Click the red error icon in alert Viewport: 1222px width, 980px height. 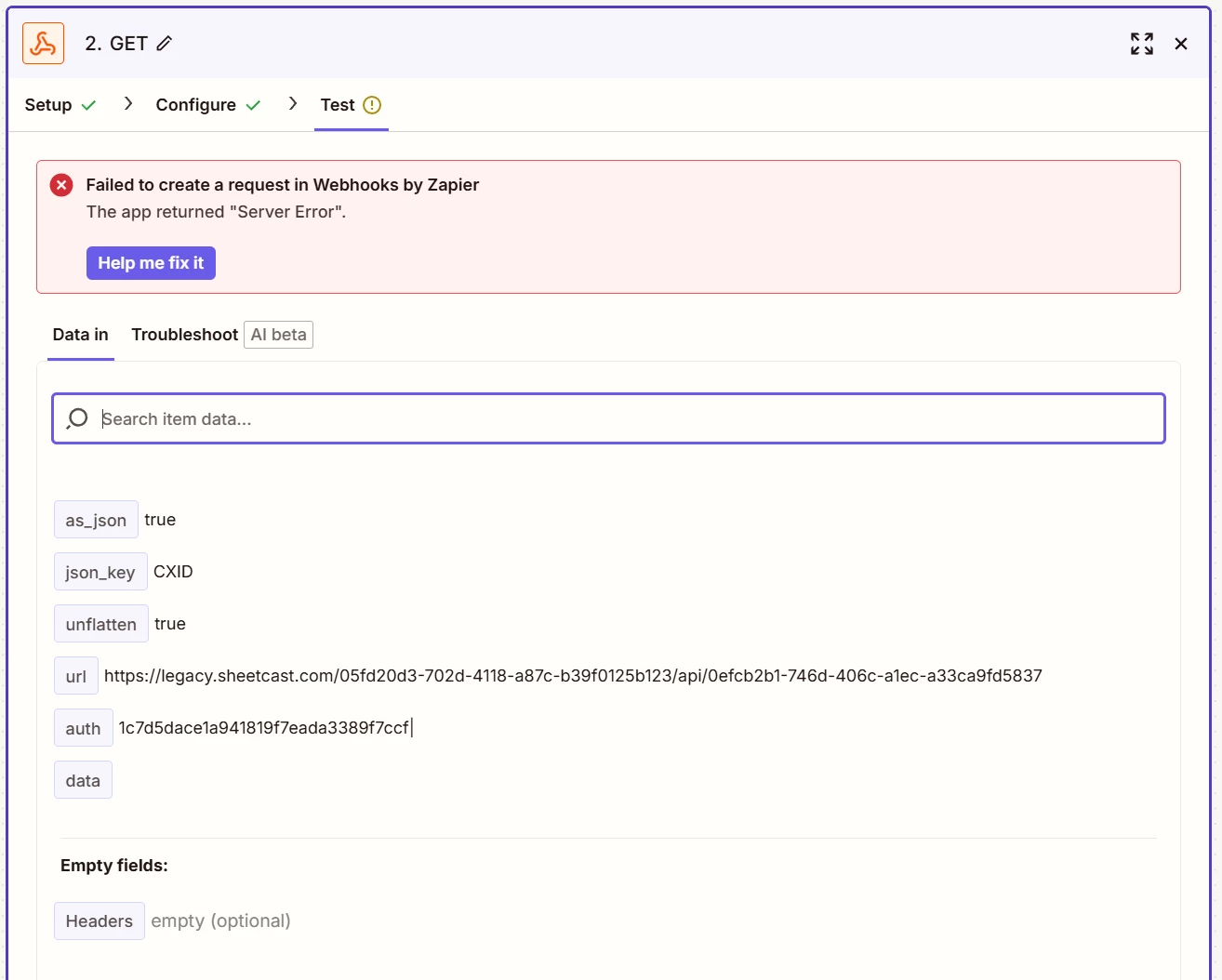[x=61, y=185]
